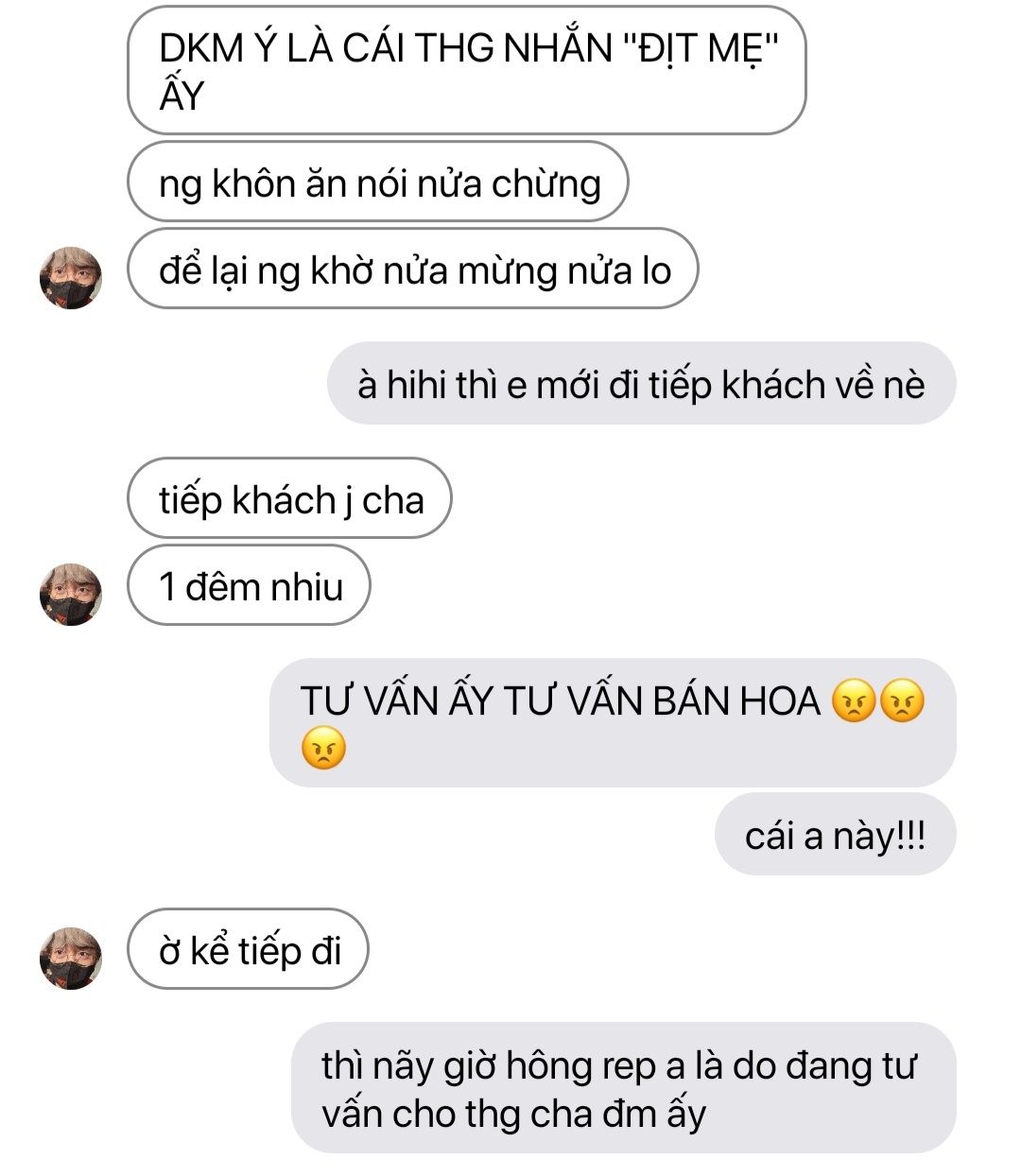Select 'ng khôn ăn nói nửa chừng' bubble
This screenshot has width=1021, height=1176.
point(378,182)
